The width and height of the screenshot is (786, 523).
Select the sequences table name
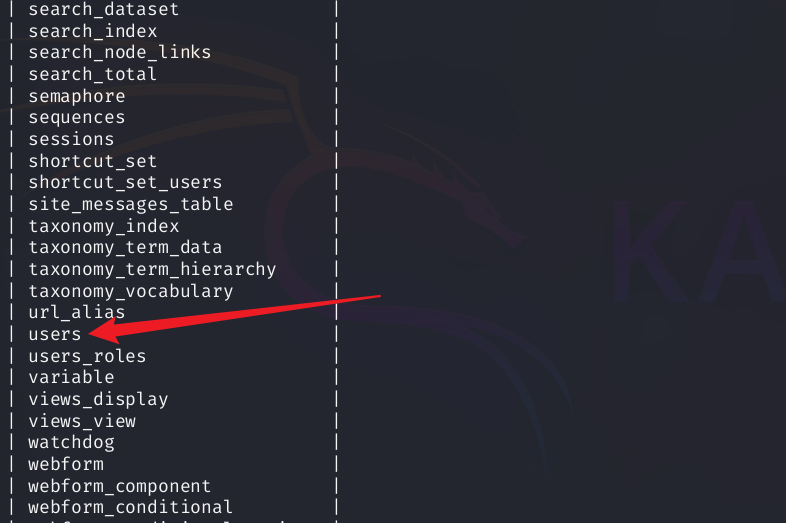[76, 118]
